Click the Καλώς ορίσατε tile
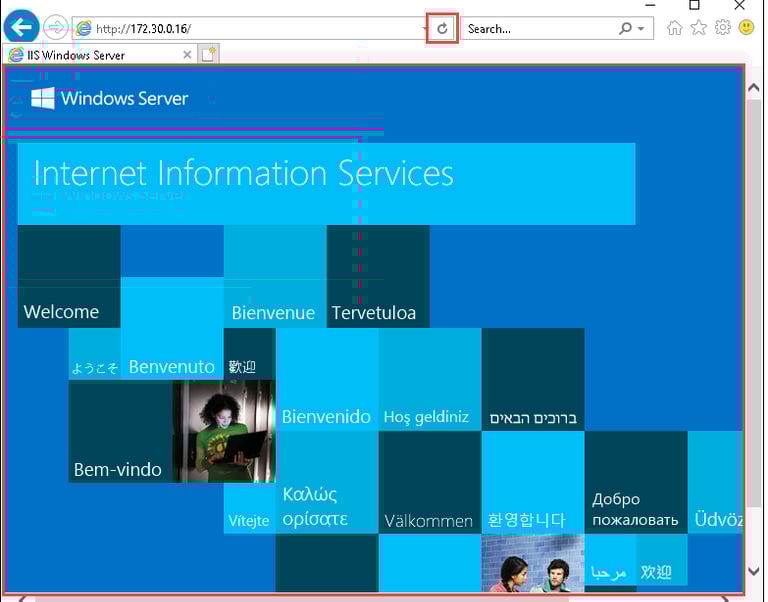 pos(327,482)
